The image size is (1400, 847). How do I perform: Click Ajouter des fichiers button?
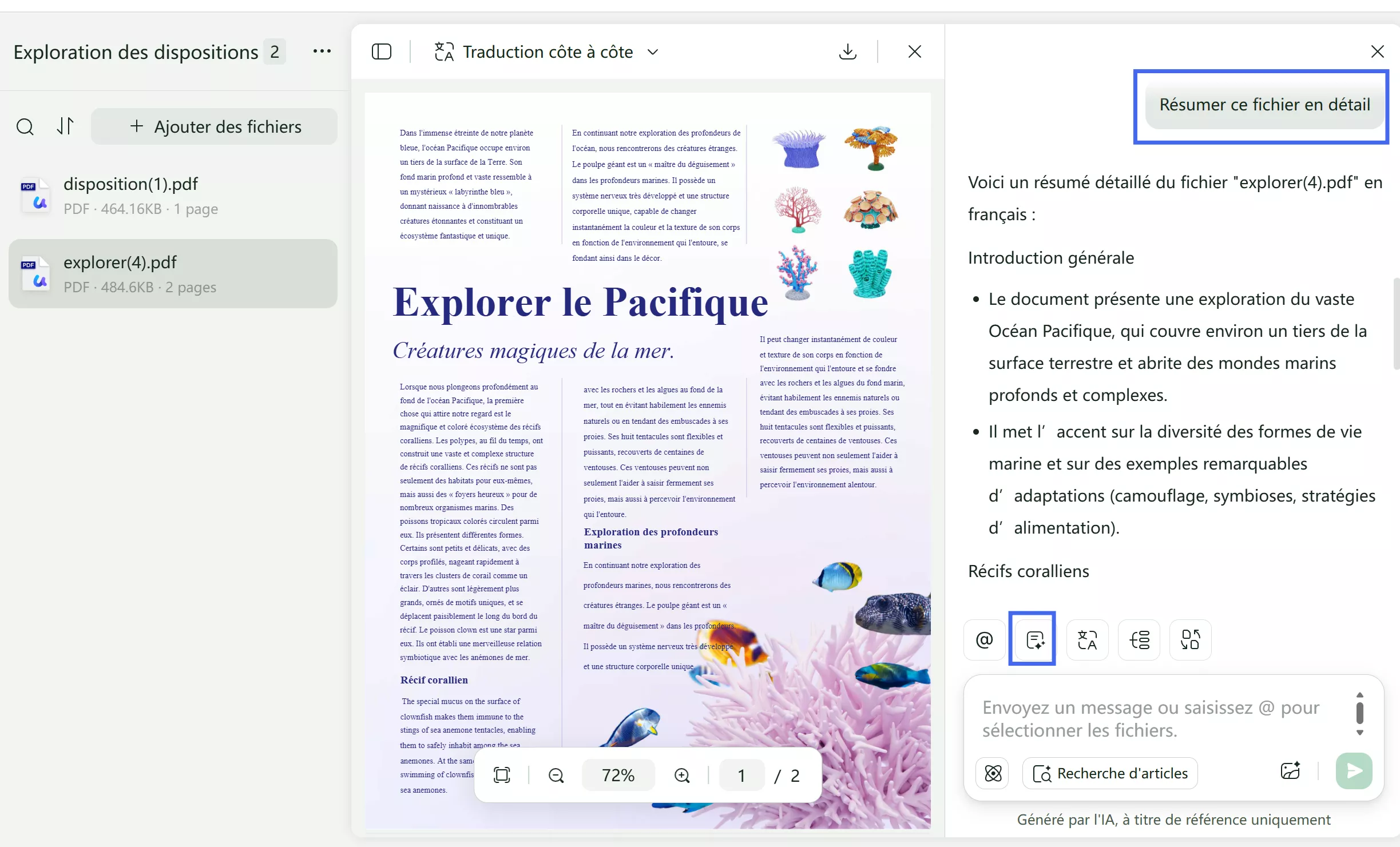(215, 126)
